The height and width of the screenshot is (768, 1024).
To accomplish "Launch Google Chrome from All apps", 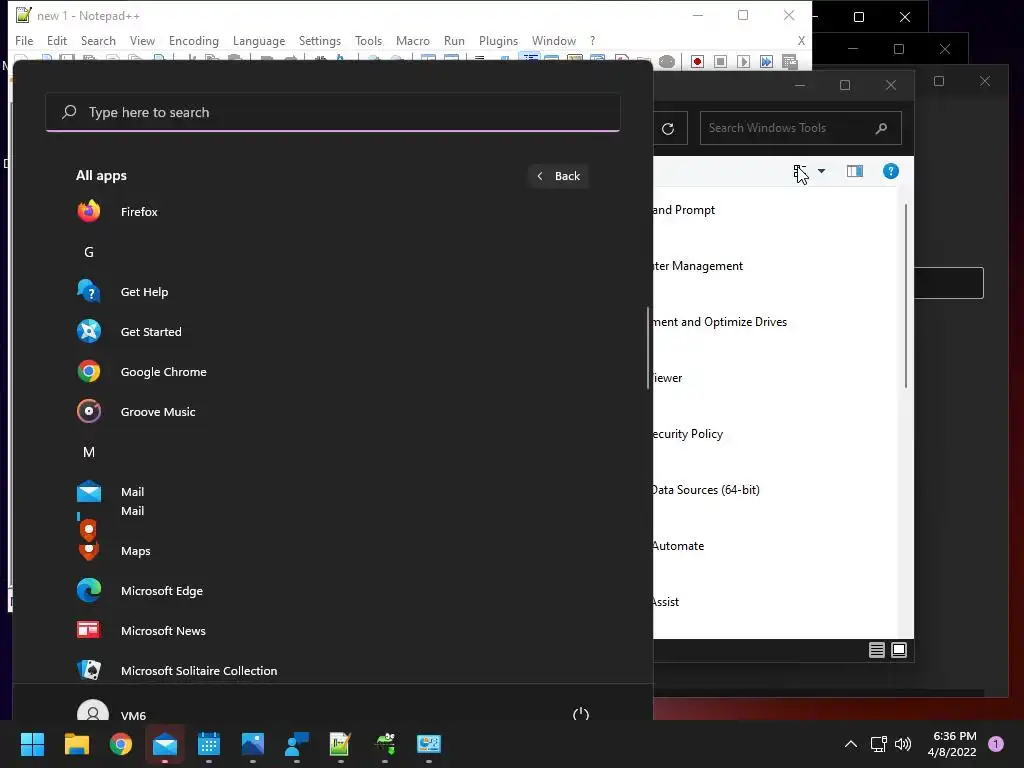I will click(x=163, y=372).
